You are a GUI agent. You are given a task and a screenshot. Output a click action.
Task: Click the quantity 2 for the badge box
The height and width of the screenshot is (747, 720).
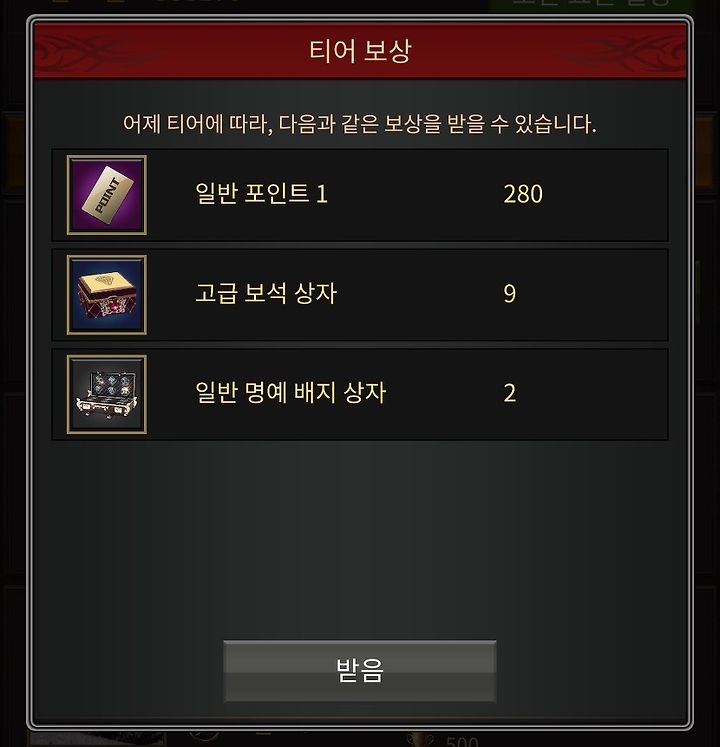(x=509, y=394)
